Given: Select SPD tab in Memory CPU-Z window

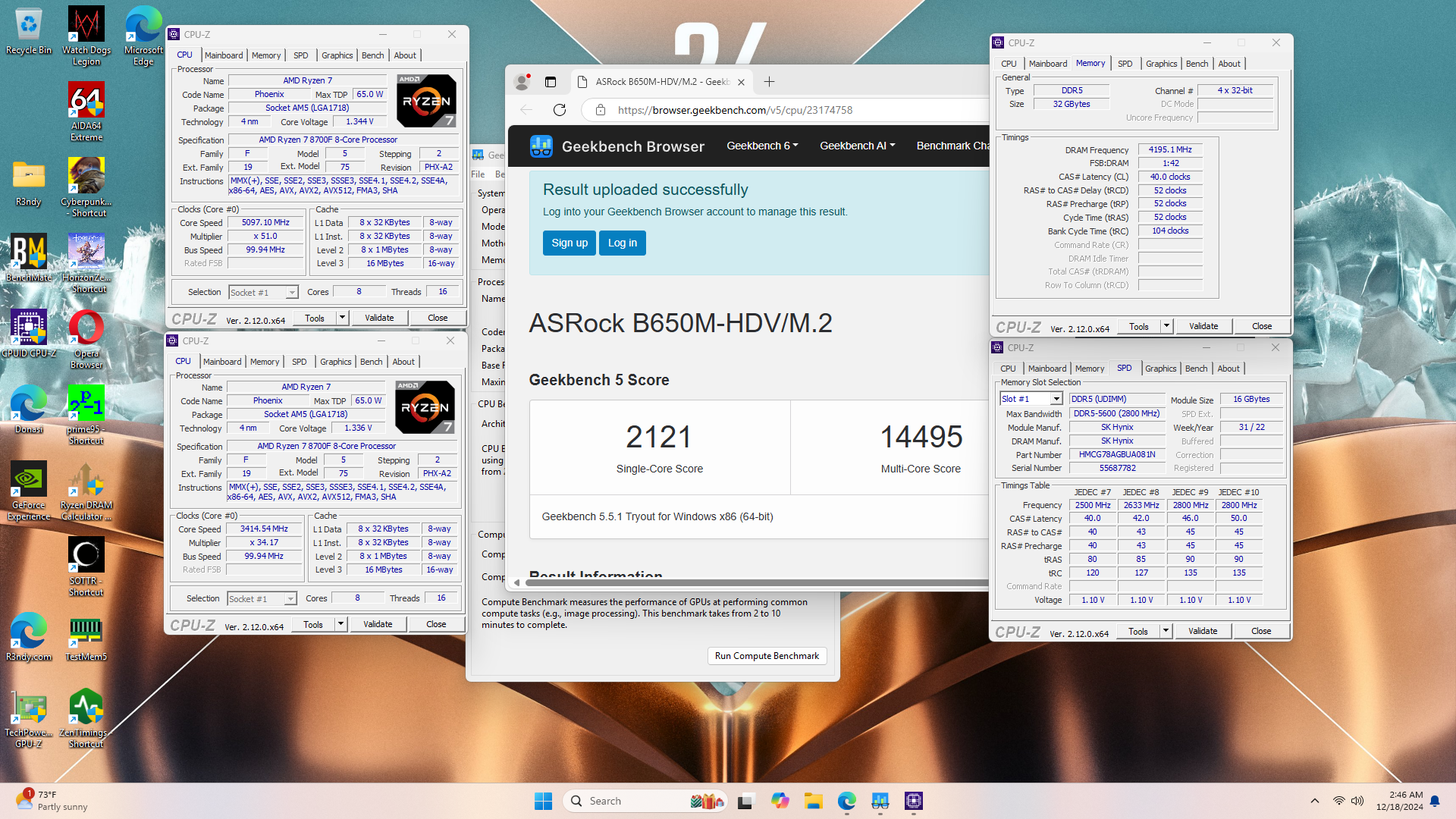Looking at the screenshot, I should pyautogui.click(x=1125, y=64).
